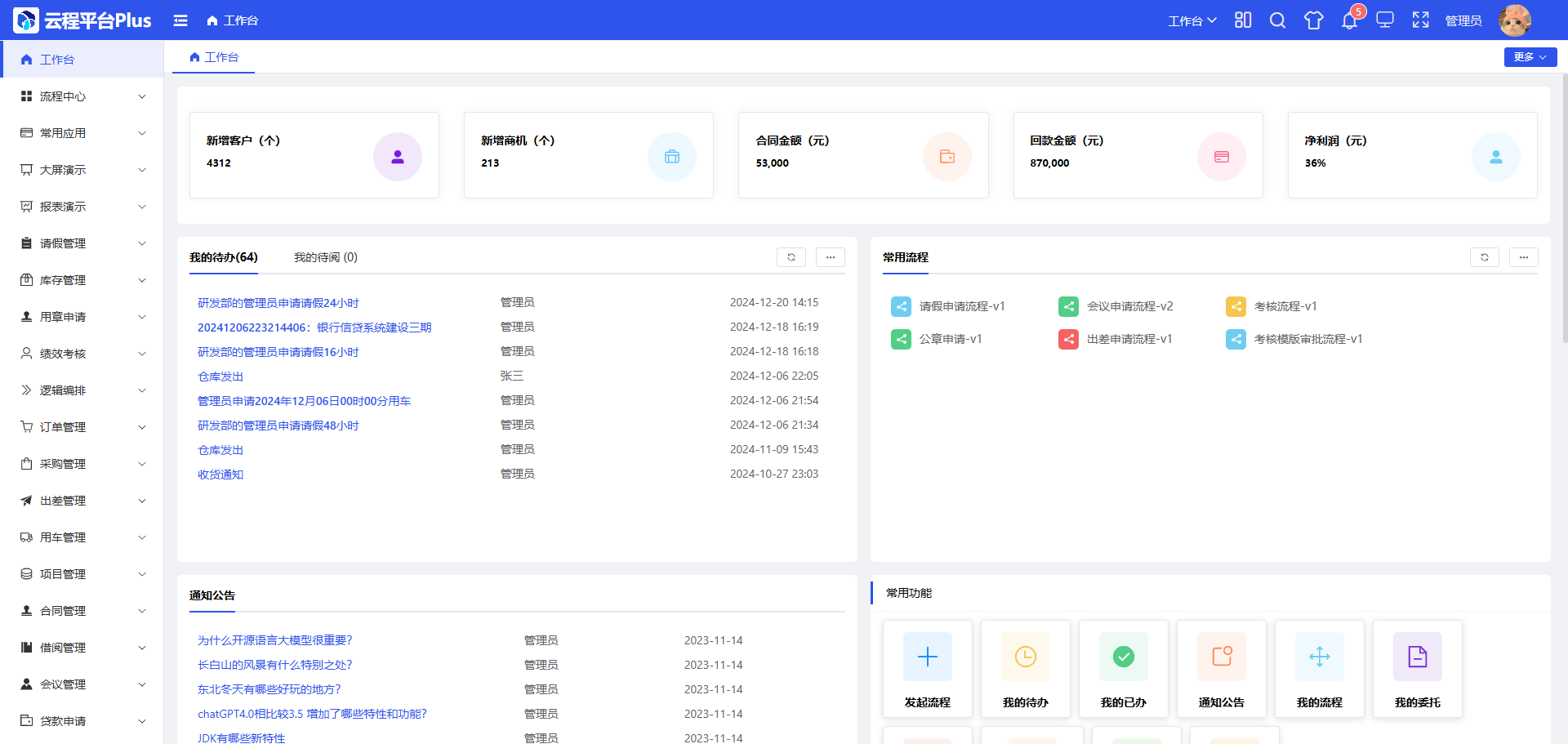This screenshot has height=744, width=1568.
Task: Collapse the sidebar with the hamburger icon
Action: click(x=180, y=20)
